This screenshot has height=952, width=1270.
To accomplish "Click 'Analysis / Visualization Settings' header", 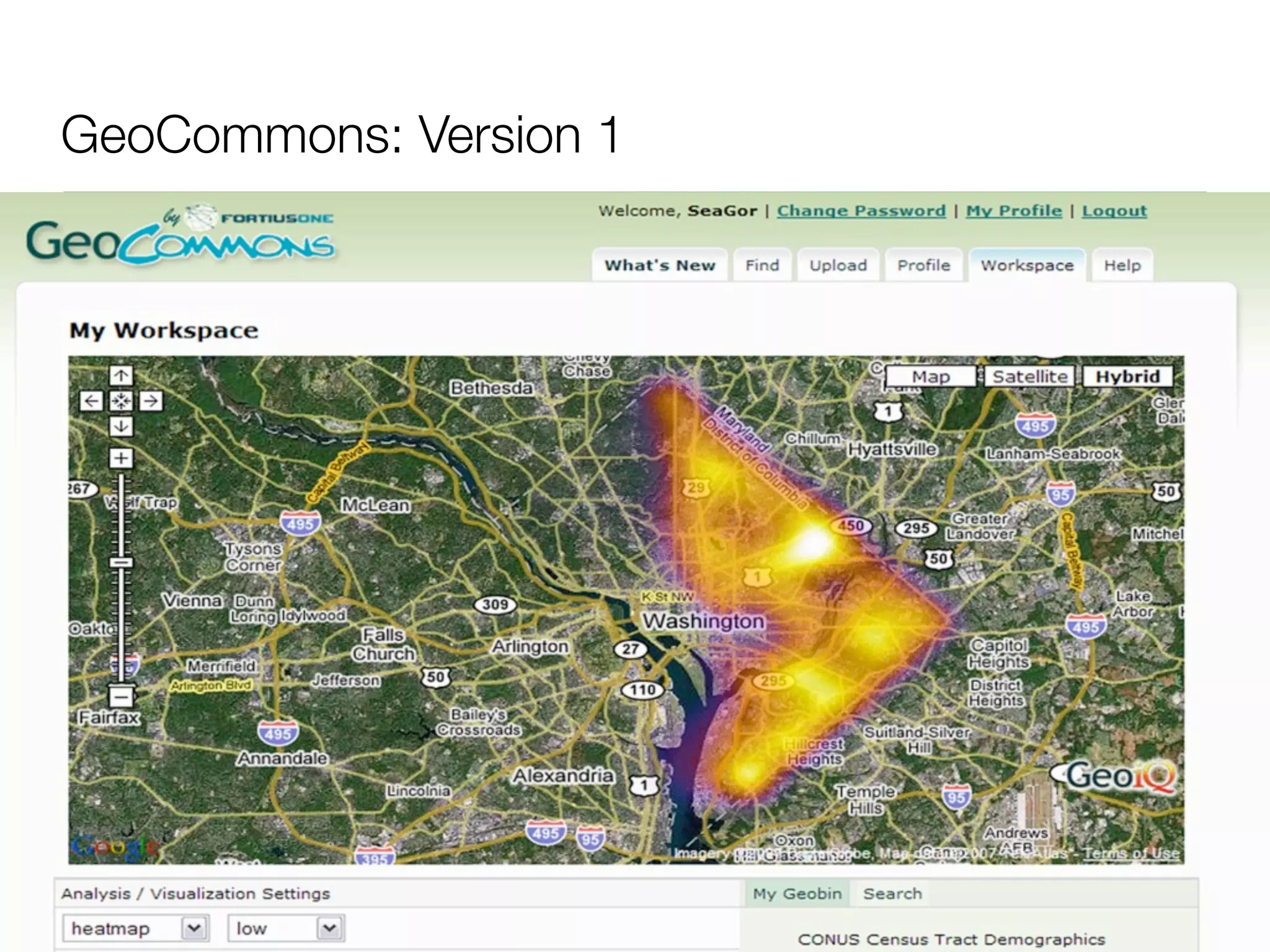I will [x=195, y=894].
